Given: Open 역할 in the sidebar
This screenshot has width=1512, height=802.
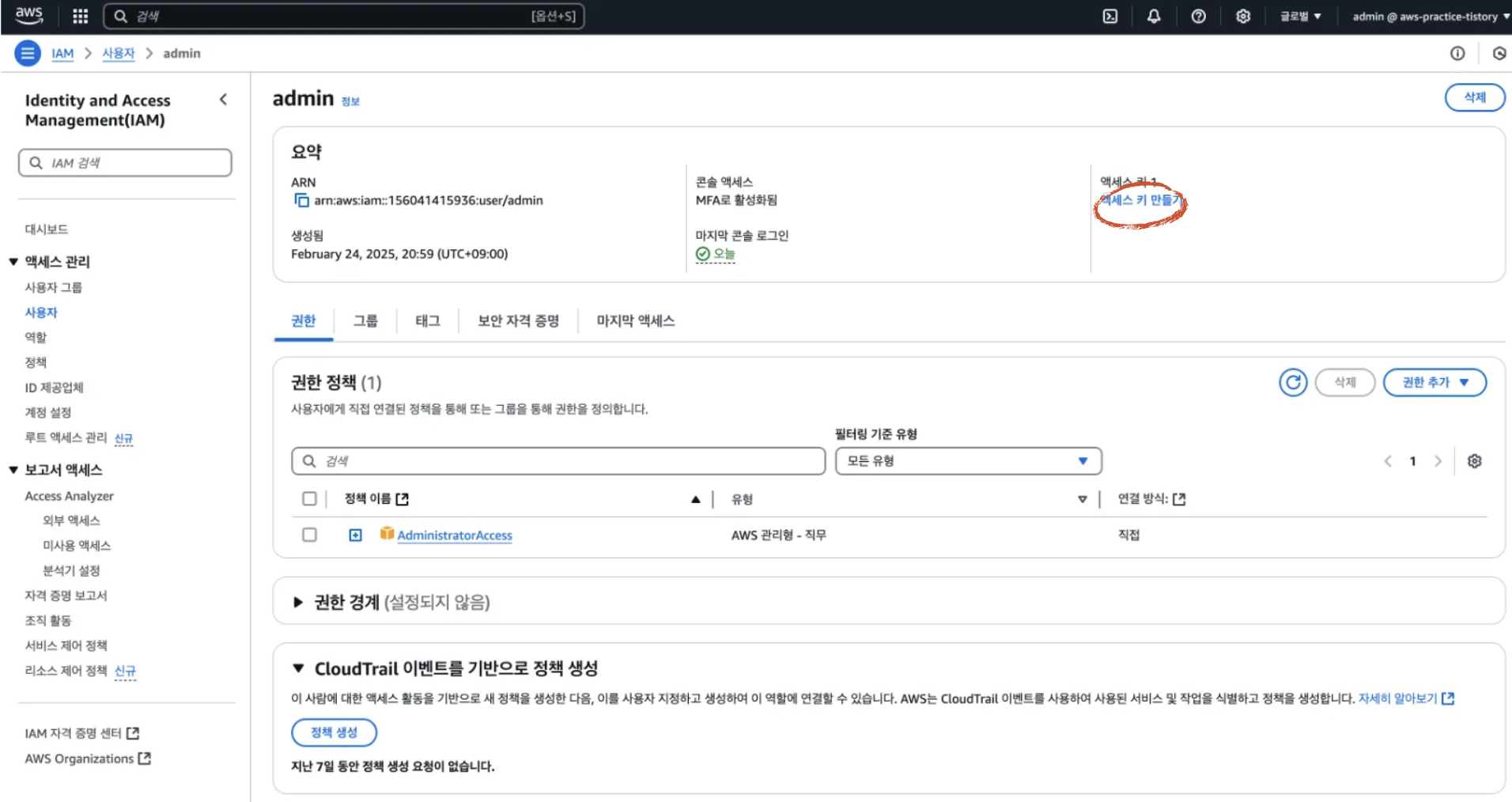Looking at the screenshot, I should tap(36, 337).
